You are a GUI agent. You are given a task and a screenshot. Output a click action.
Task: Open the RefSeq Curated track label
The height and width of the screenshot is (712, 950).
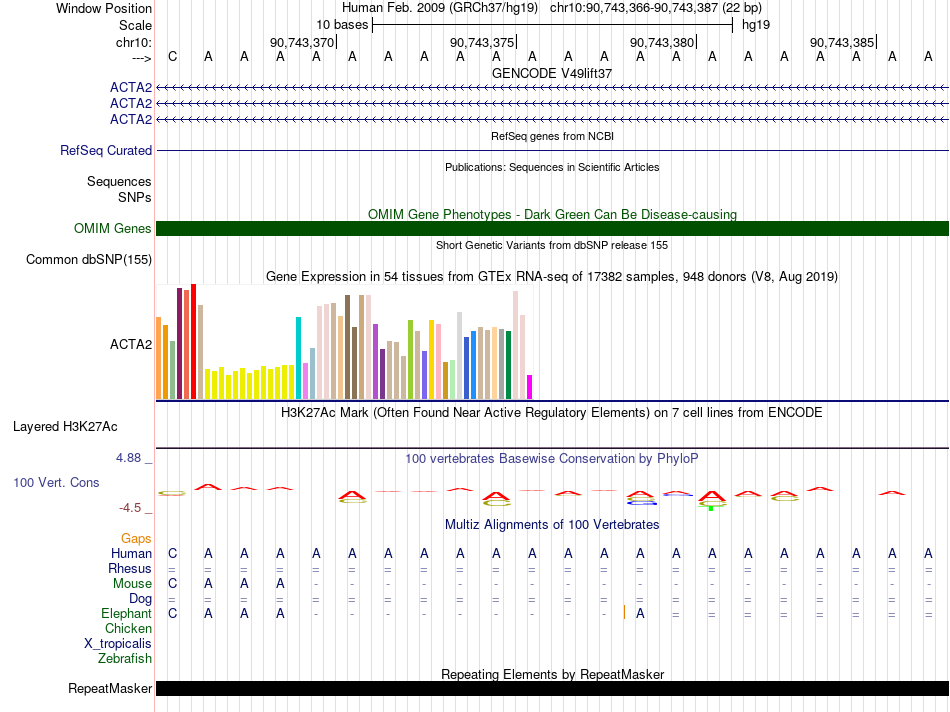105,150
